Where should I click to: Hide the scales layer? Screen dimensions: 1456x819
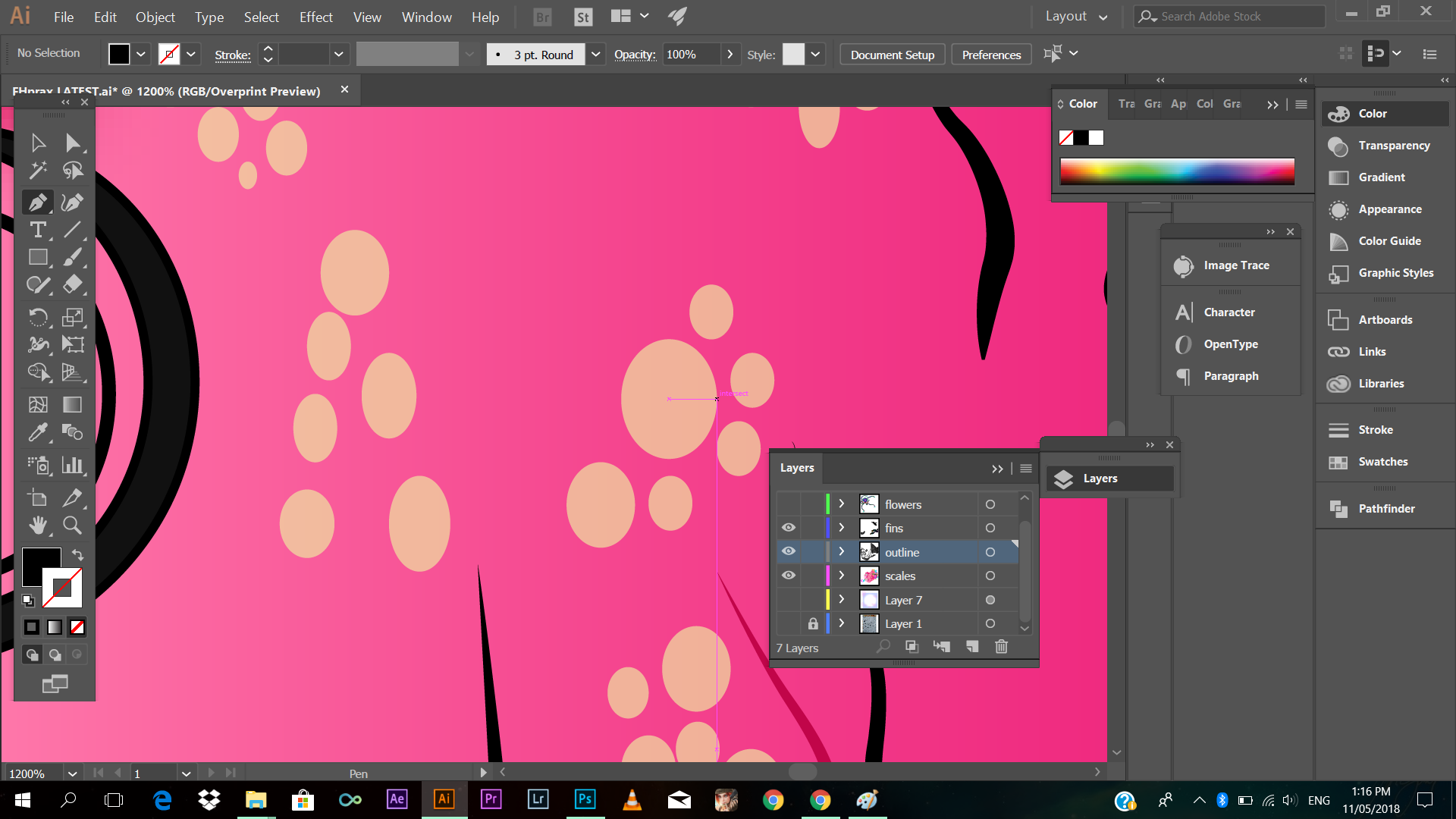coord(789,576)
